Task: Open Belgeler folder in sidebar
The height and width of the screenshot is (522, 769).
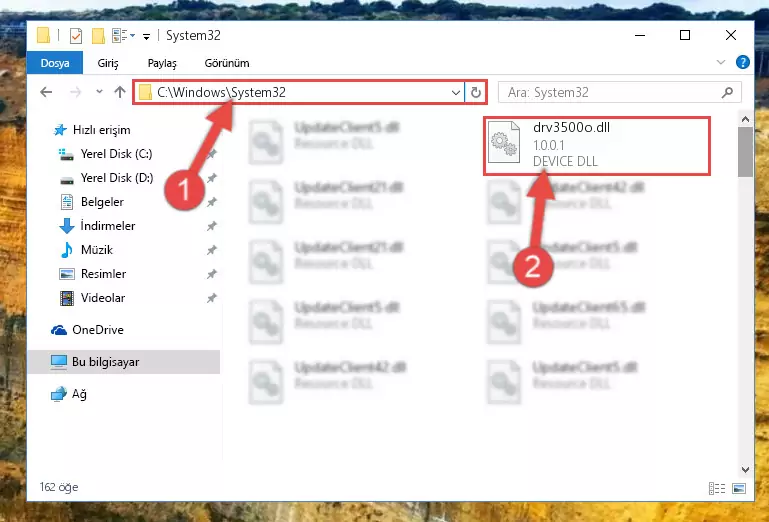Action: point(102,202)
